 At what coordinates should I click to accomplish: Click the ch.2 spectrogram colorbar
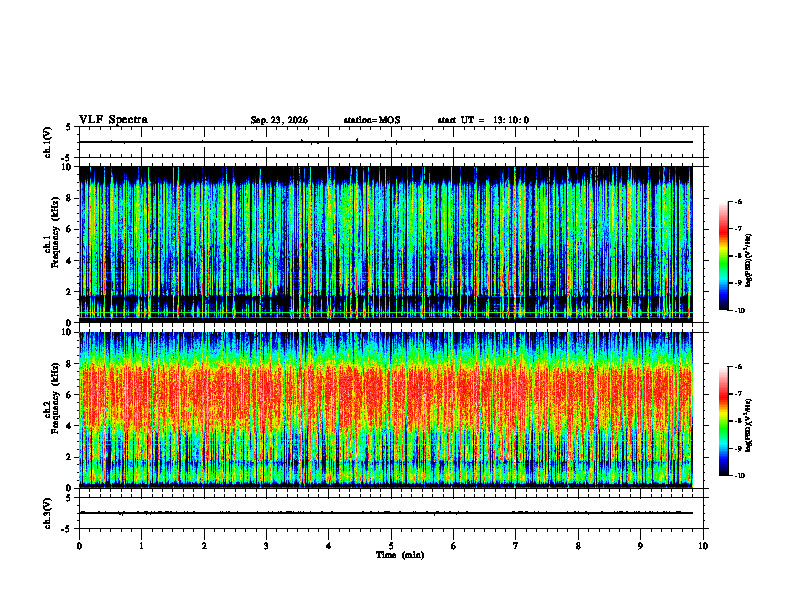point(723,421)
